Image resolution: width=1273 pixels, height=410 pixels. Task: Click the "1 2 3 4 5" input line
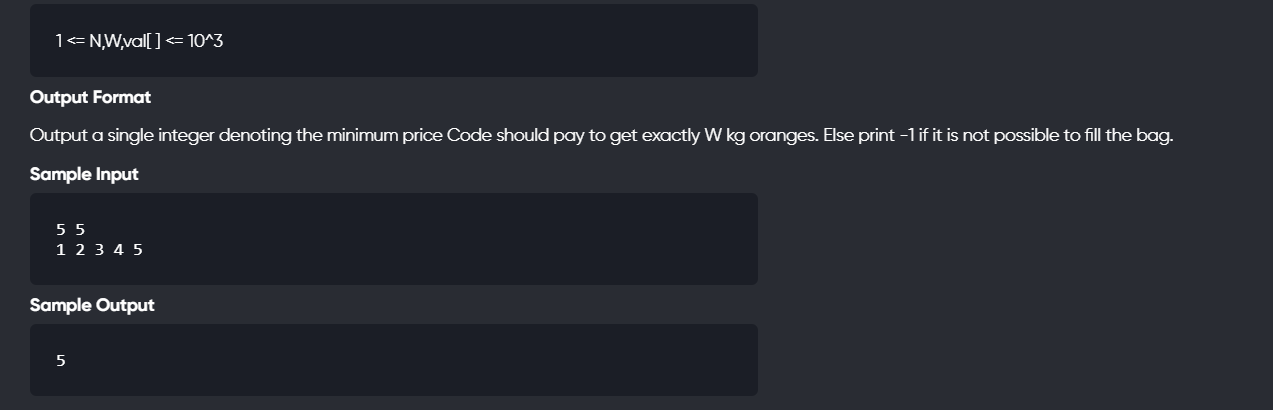click(x=99, y=249)
